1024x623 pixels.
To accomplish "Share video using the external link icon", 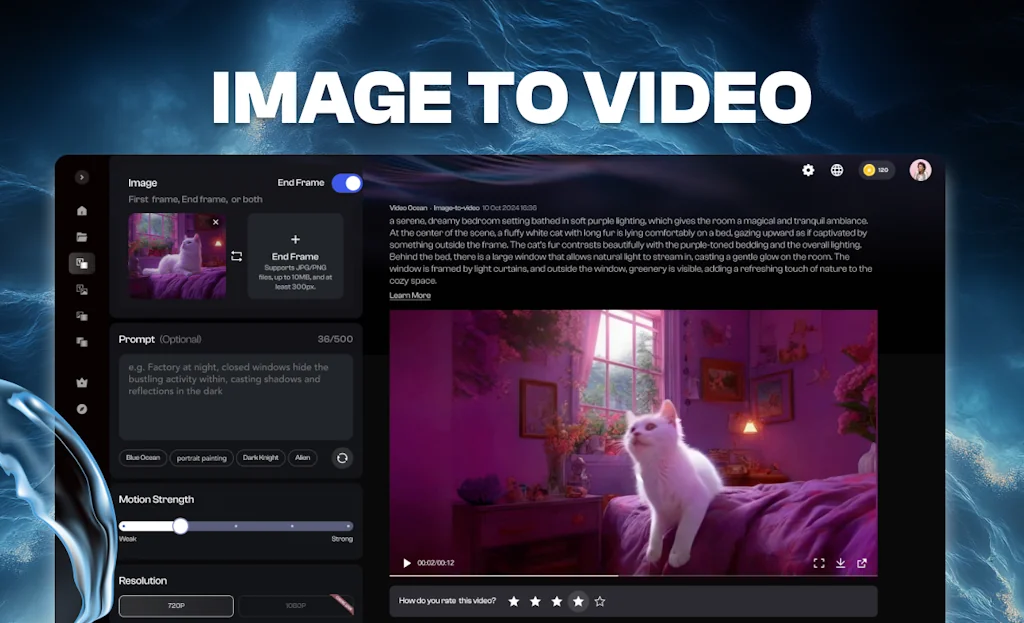I will click(862, 563).
